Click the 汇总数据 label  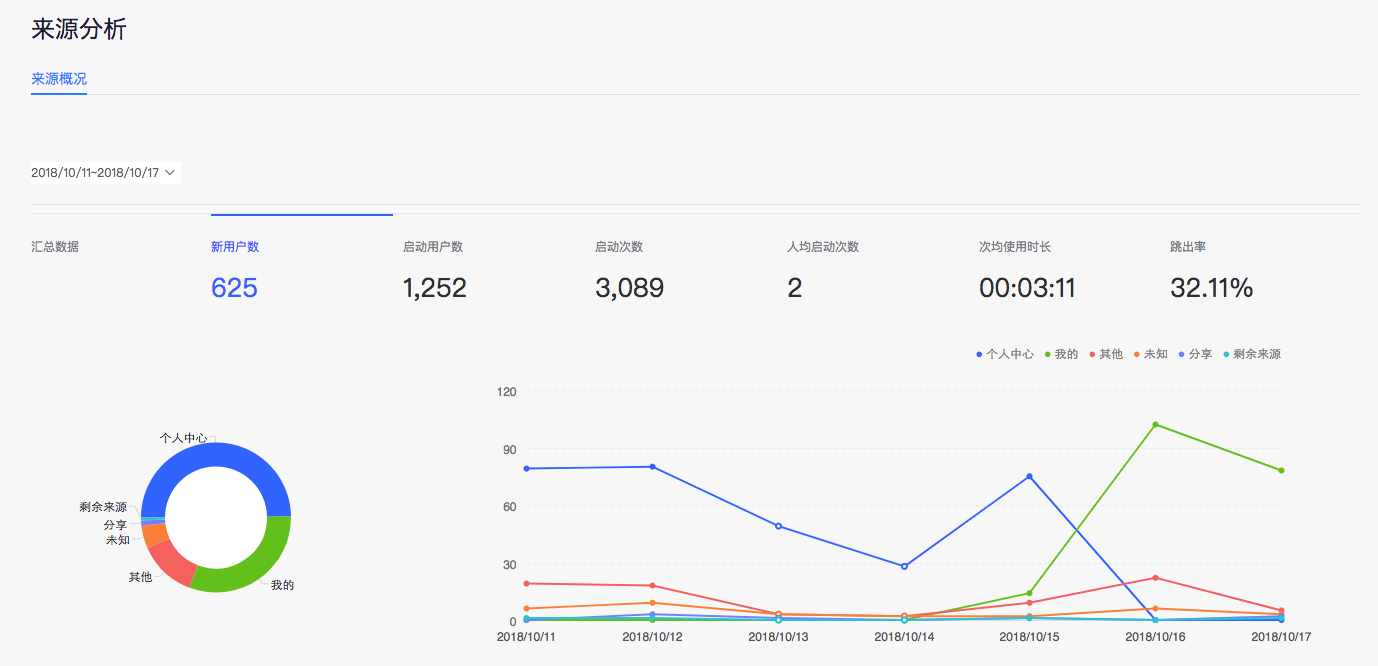pyautogui.click(x=55, y=247)
